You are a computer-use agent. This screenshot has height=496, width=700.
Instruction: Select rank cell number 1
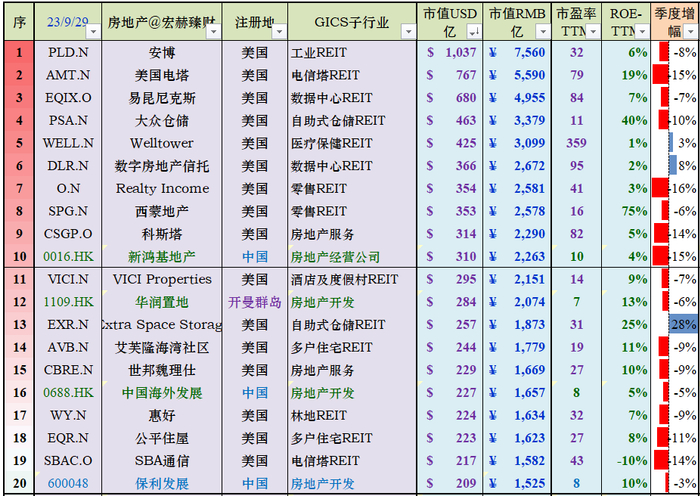pos(19,53)
